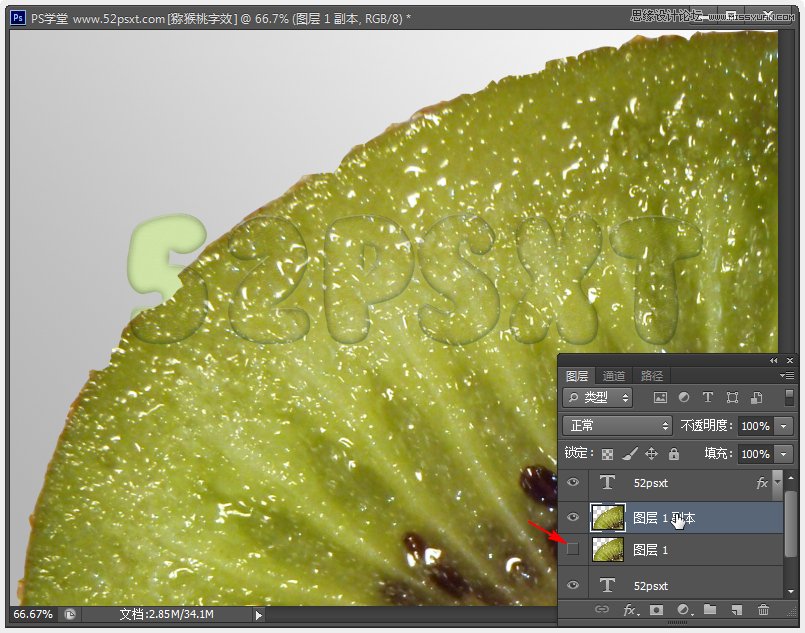
Task: Filter layers by type with text filter icon
Action: pos(707,397)
